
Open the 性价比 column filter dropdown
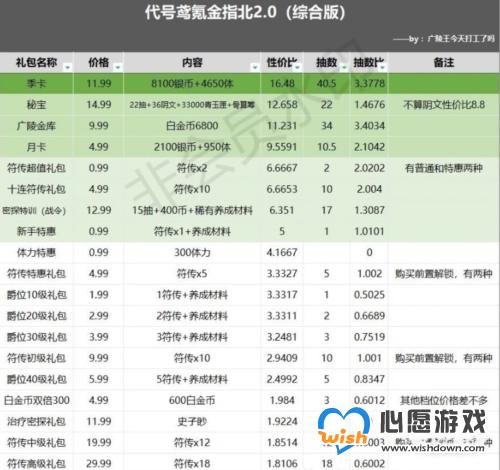(298, 68)
